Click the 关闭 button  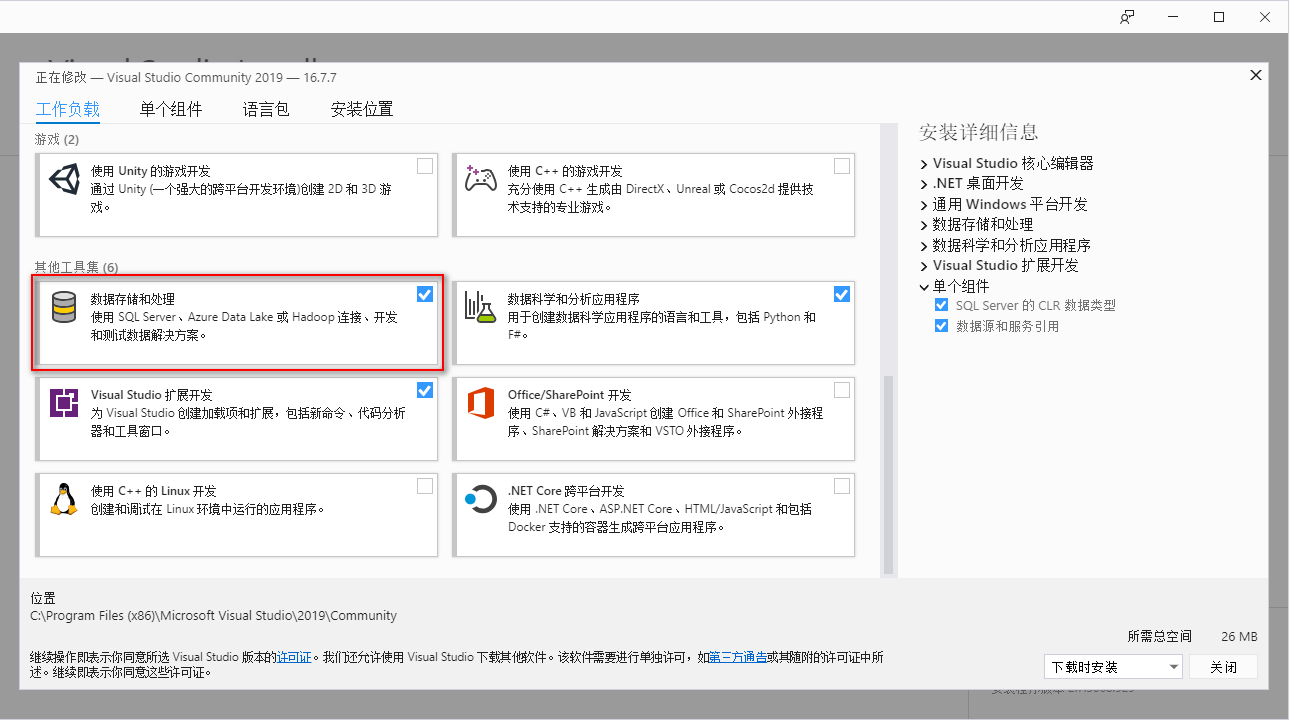[1223, 667]
